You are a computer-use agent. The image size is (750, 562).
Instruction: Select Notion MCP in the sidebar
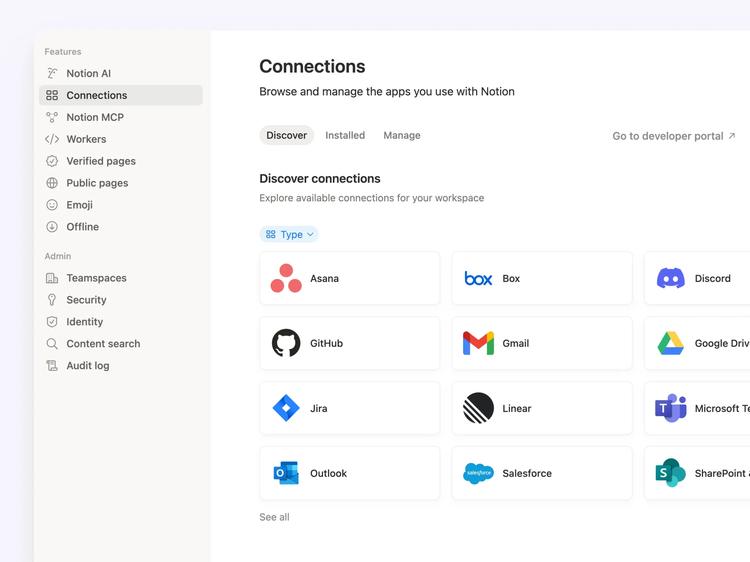[121, 117]
